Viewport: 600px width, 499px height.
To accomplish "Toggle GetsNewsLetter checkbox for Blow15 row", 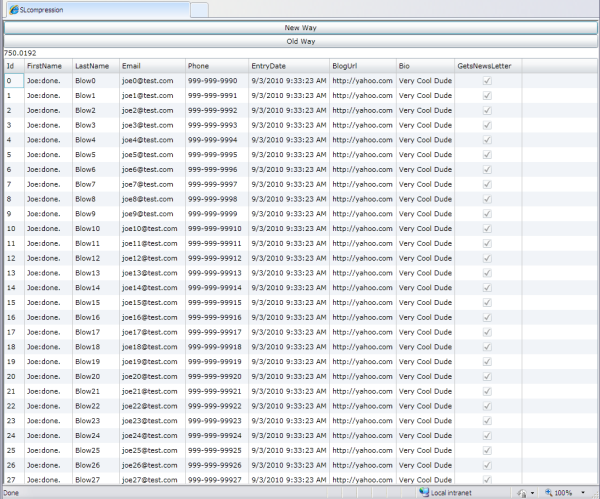I will pos(487,303).
